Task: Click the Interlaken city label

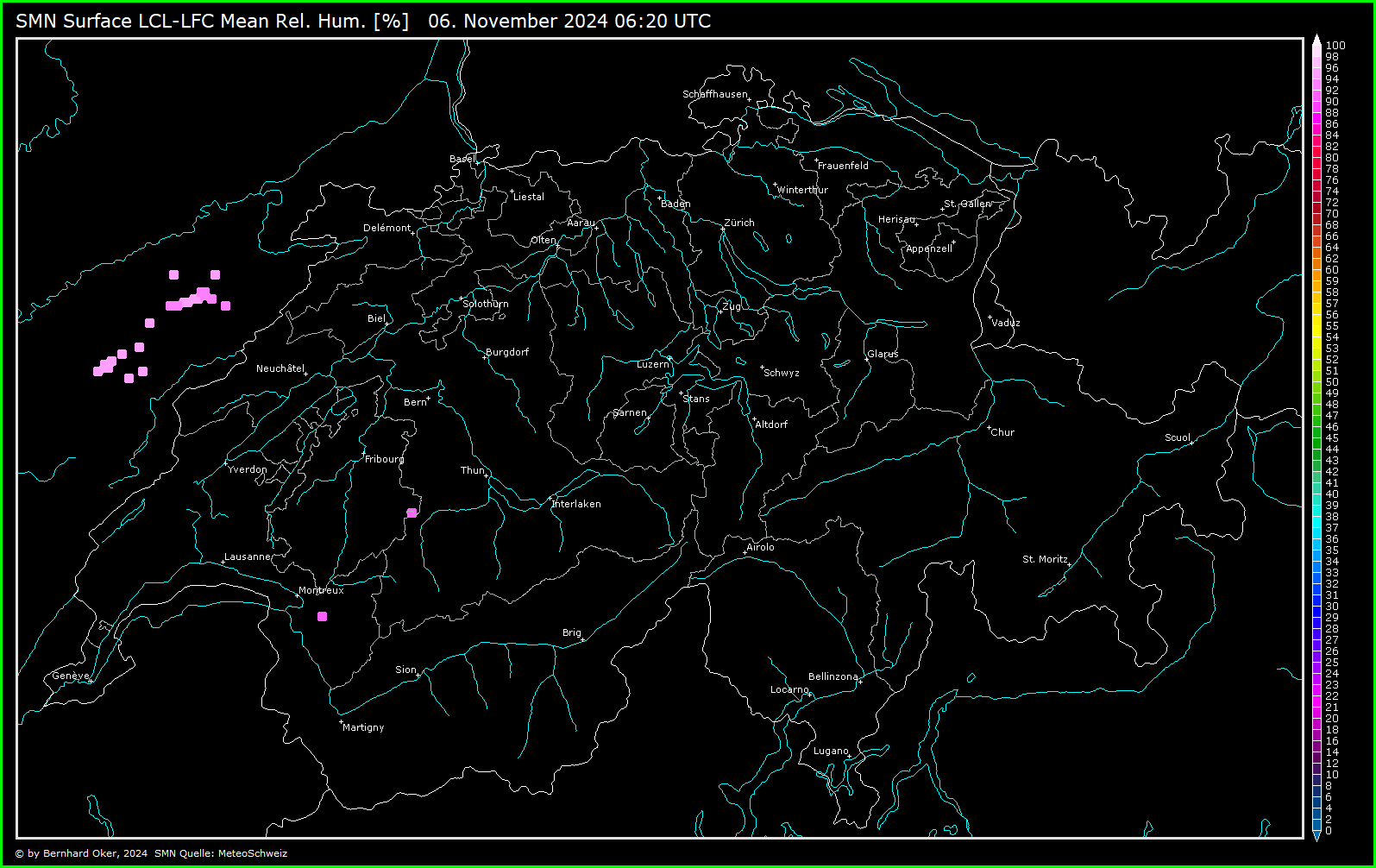Action: point(576,504)
